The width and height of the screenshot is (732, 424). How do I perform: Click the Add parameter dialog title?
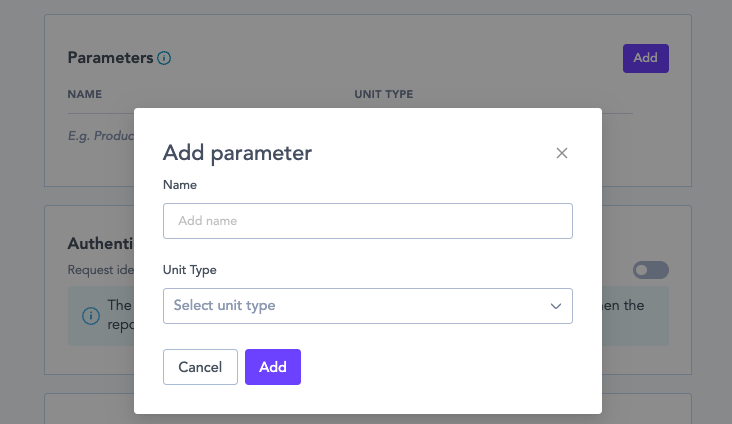(237, 153)
